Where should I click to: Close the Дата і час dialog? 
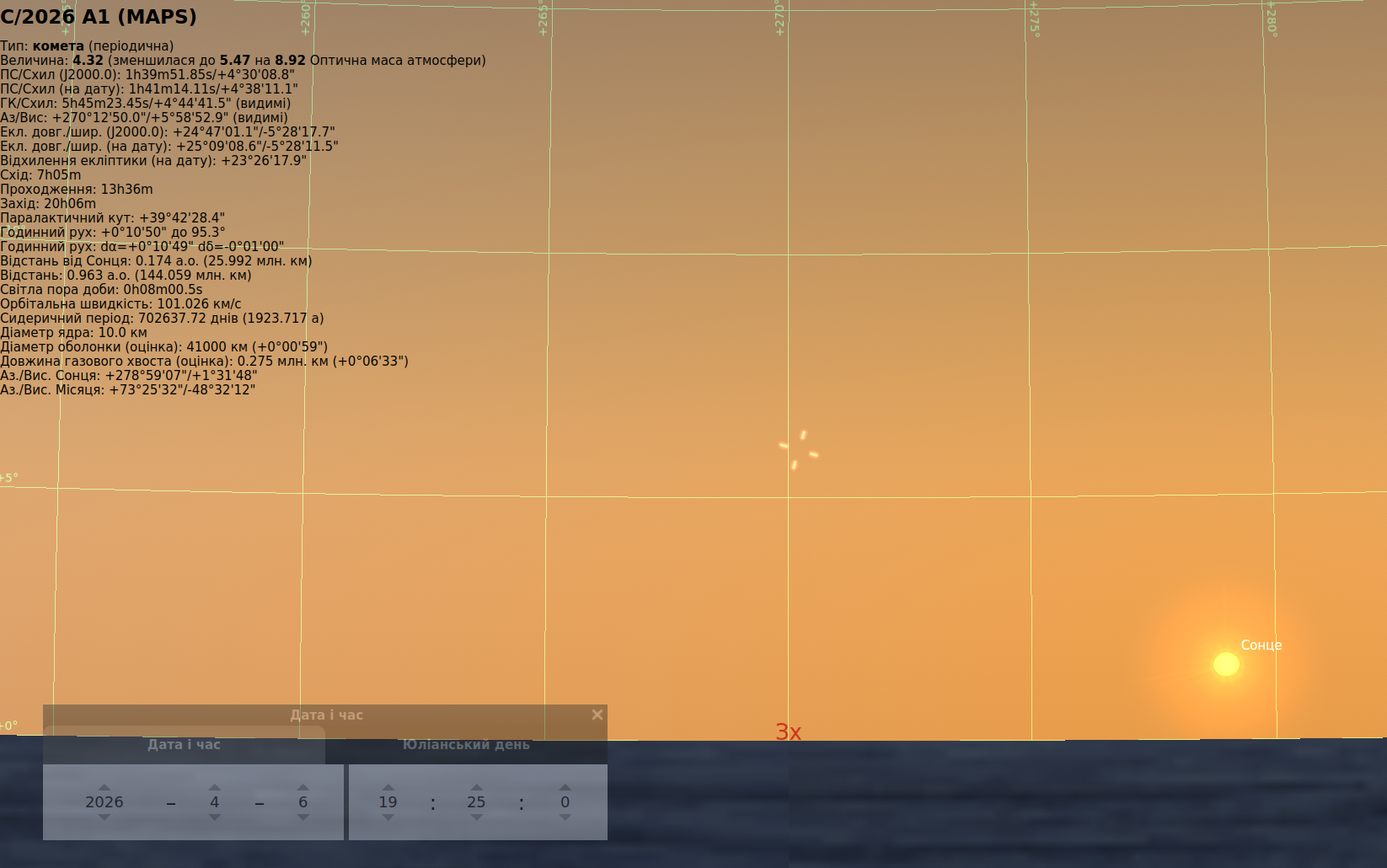[x=597, y=715]
